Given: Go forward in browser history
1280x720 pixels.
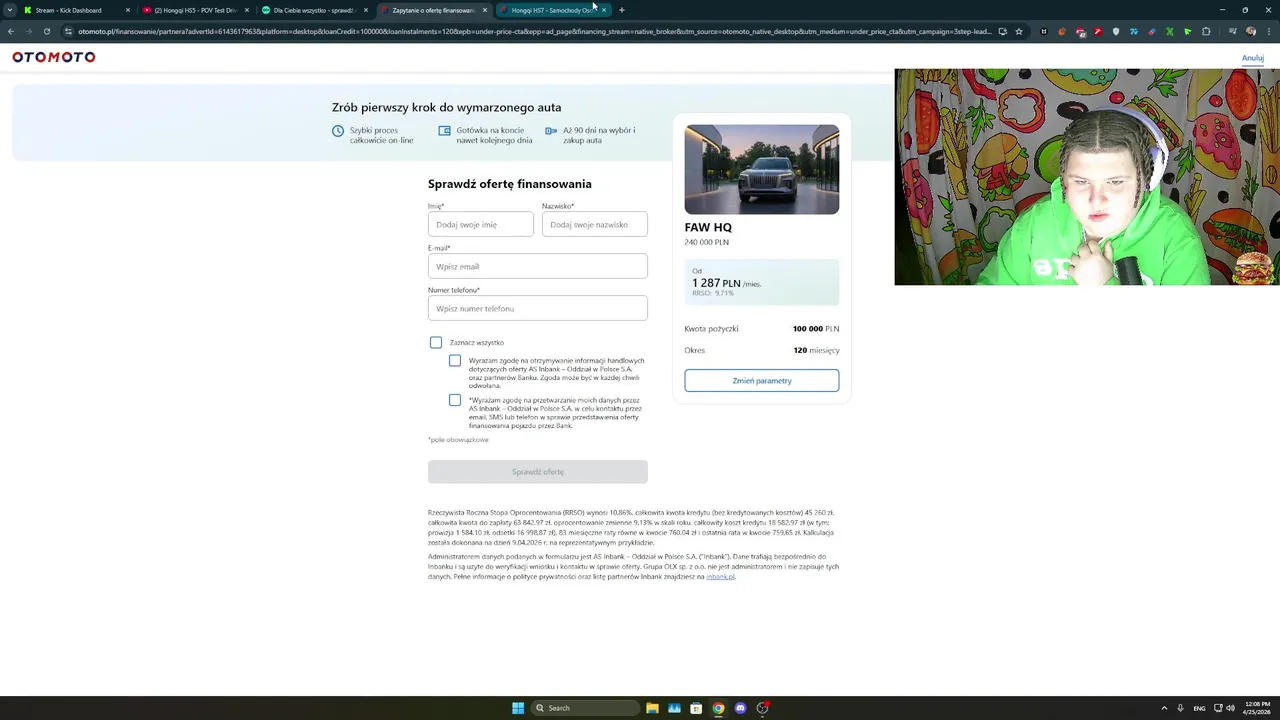Looking at the screenshot, I should click(28, 31).
